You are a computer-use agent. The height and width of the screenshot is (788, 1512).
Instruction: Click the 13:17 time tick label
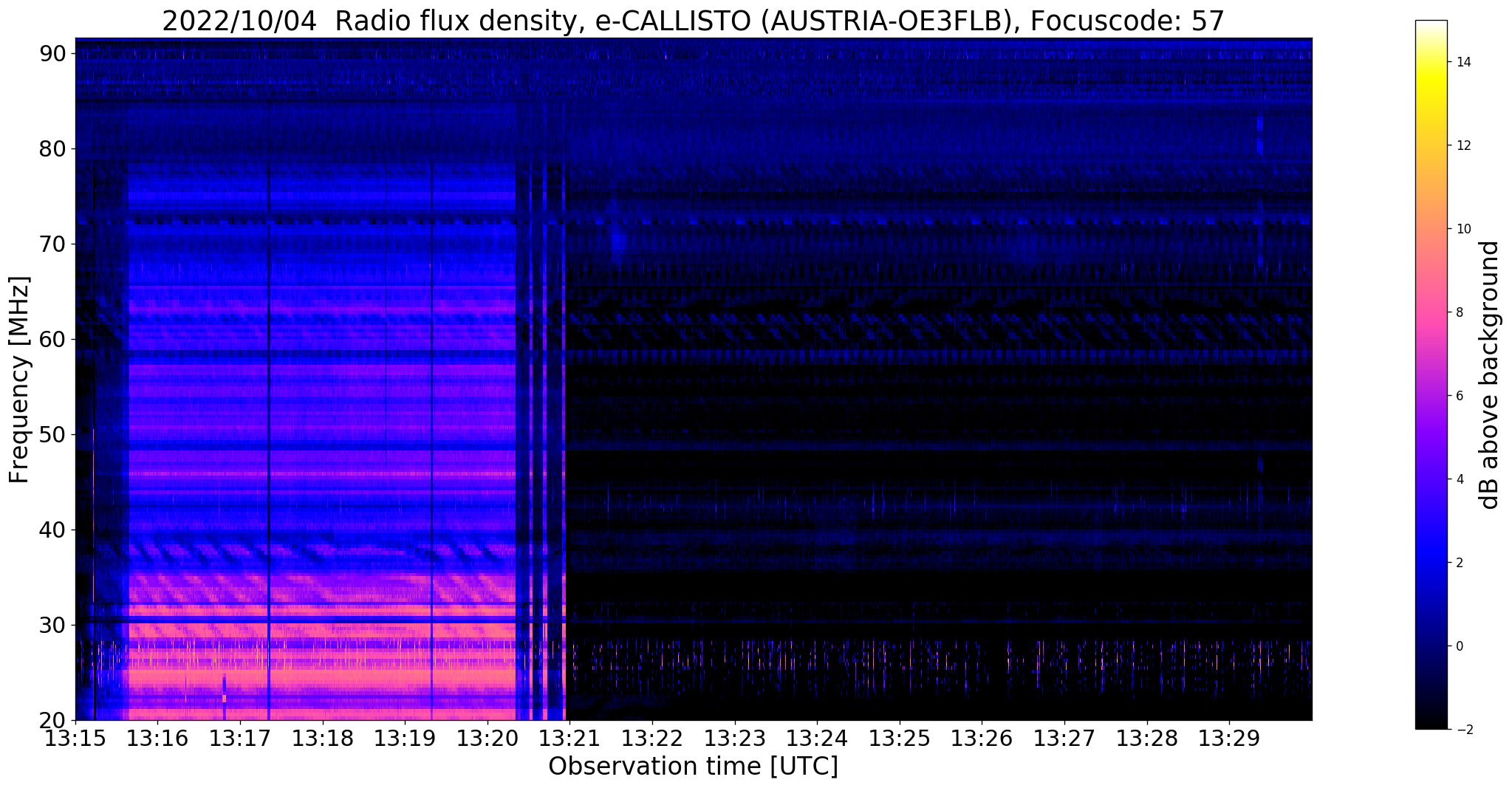pyautogui.click(x=240, y=739)
